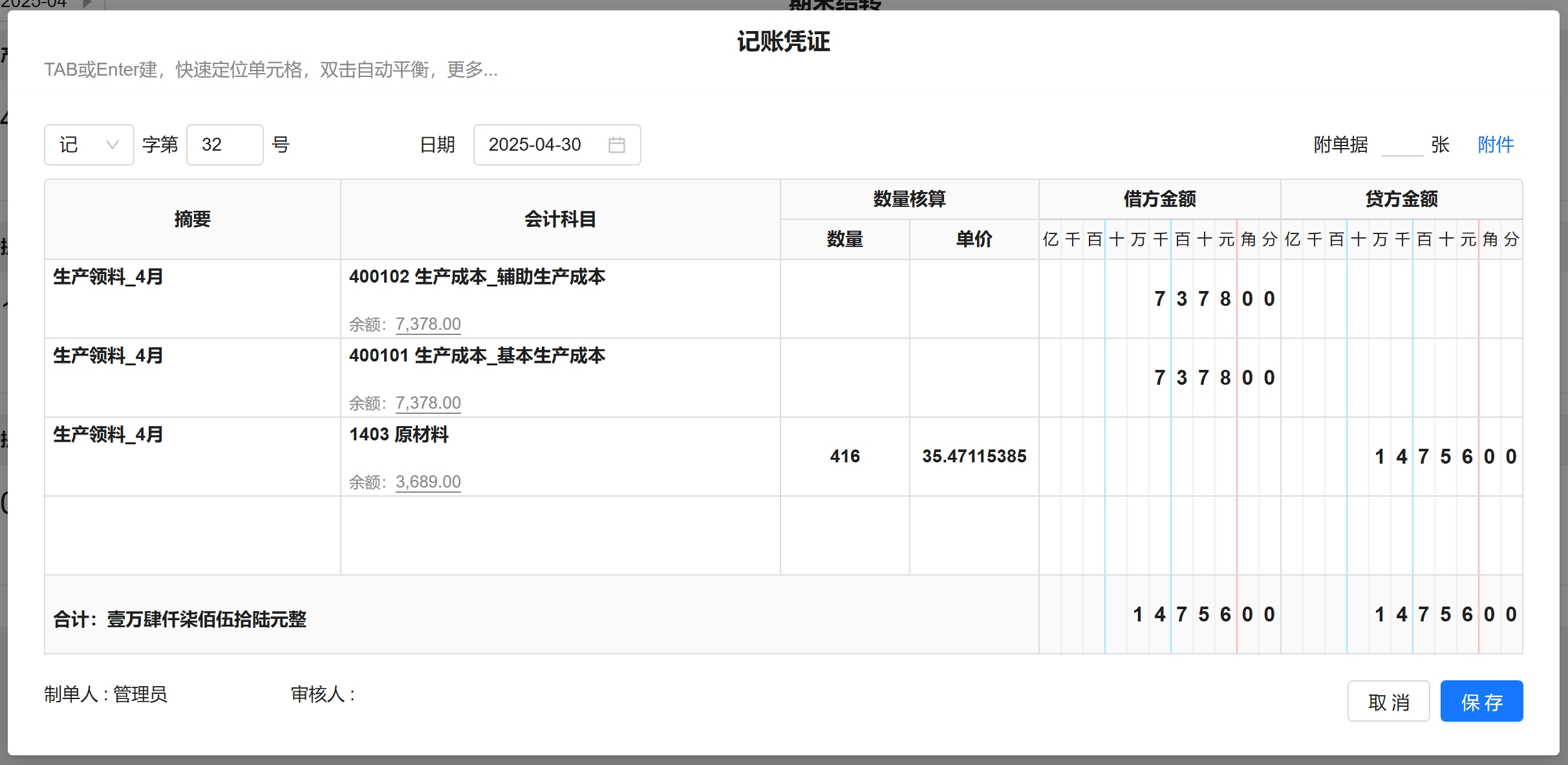Screen dimensions: 1568x765
Task: Open the 记 voucher type dropdown
Action: [x=89, y=145]
